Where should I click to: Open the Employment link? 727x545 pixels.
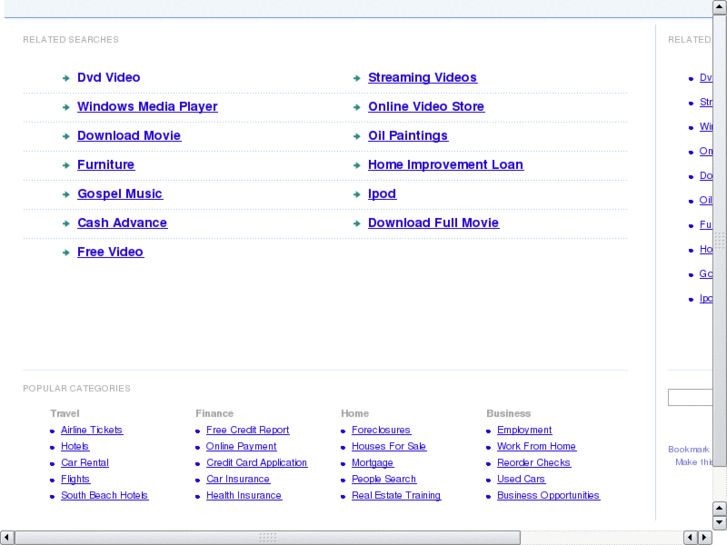click(524, 430)
